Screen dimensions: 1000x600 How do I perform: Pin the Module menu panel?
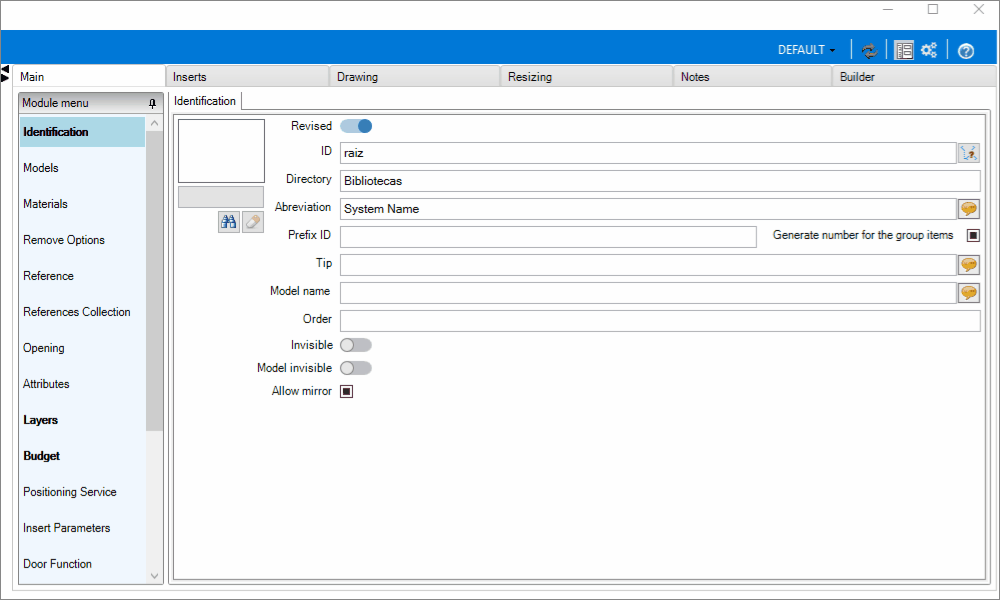(x=152, y=103)
